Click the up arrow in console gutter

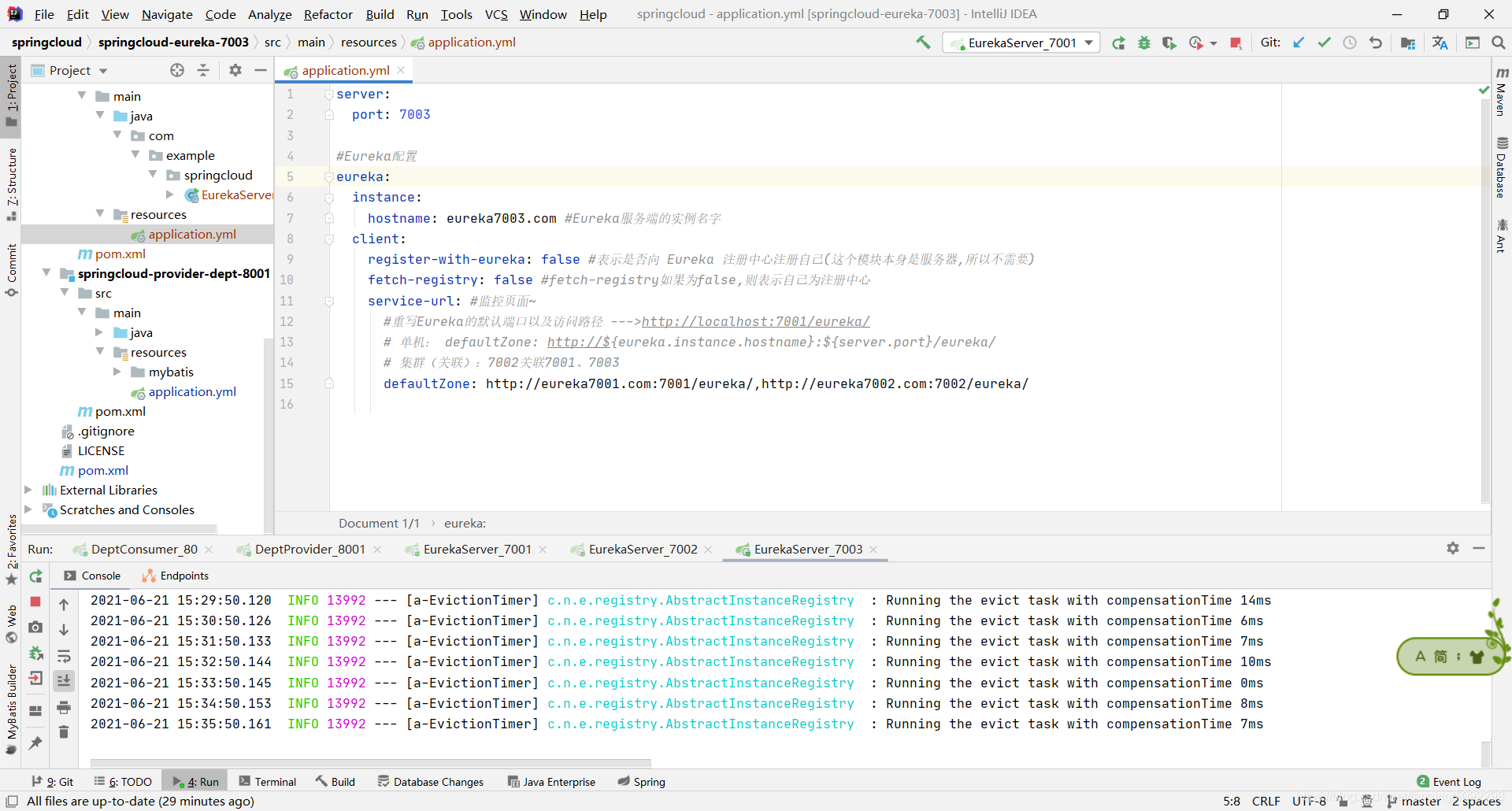[x=64, y=605]
